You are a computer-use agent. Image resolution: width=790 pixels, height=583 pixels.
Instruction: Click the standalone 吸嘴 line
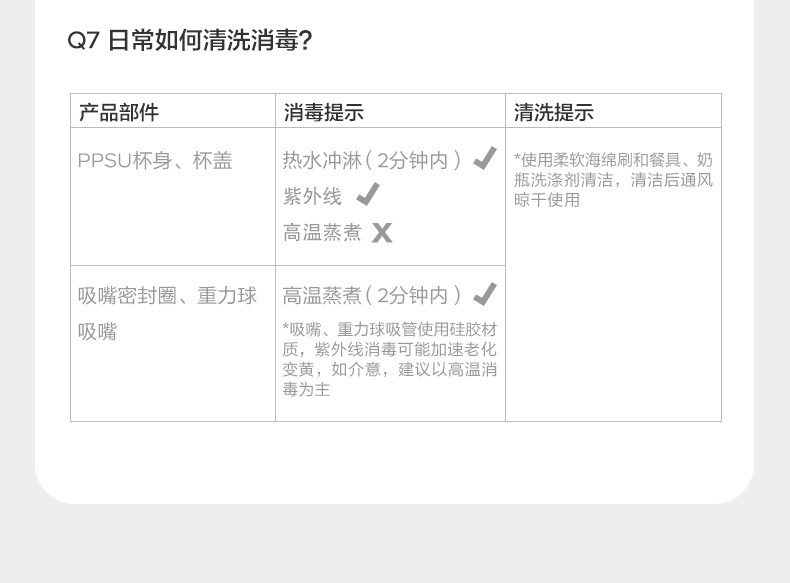[x=98, y=332]
